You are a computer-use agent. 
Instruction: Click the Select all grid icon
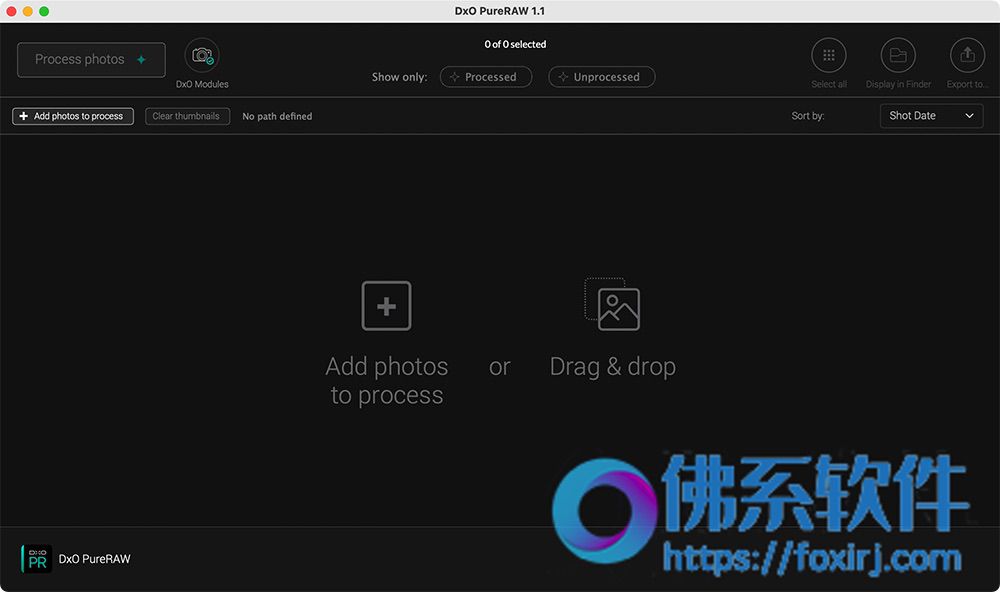(x=828, y=56)
